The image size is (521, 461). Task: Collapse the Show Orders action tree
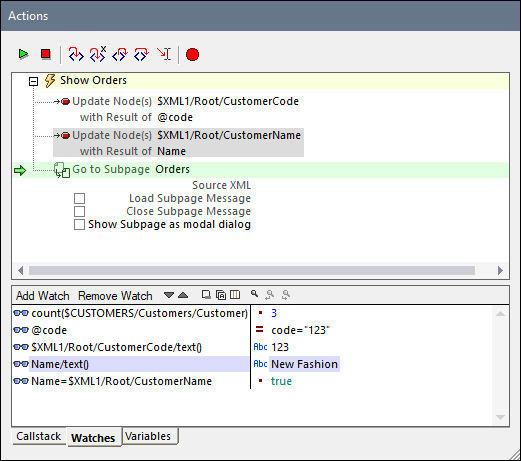pos(33,81)
